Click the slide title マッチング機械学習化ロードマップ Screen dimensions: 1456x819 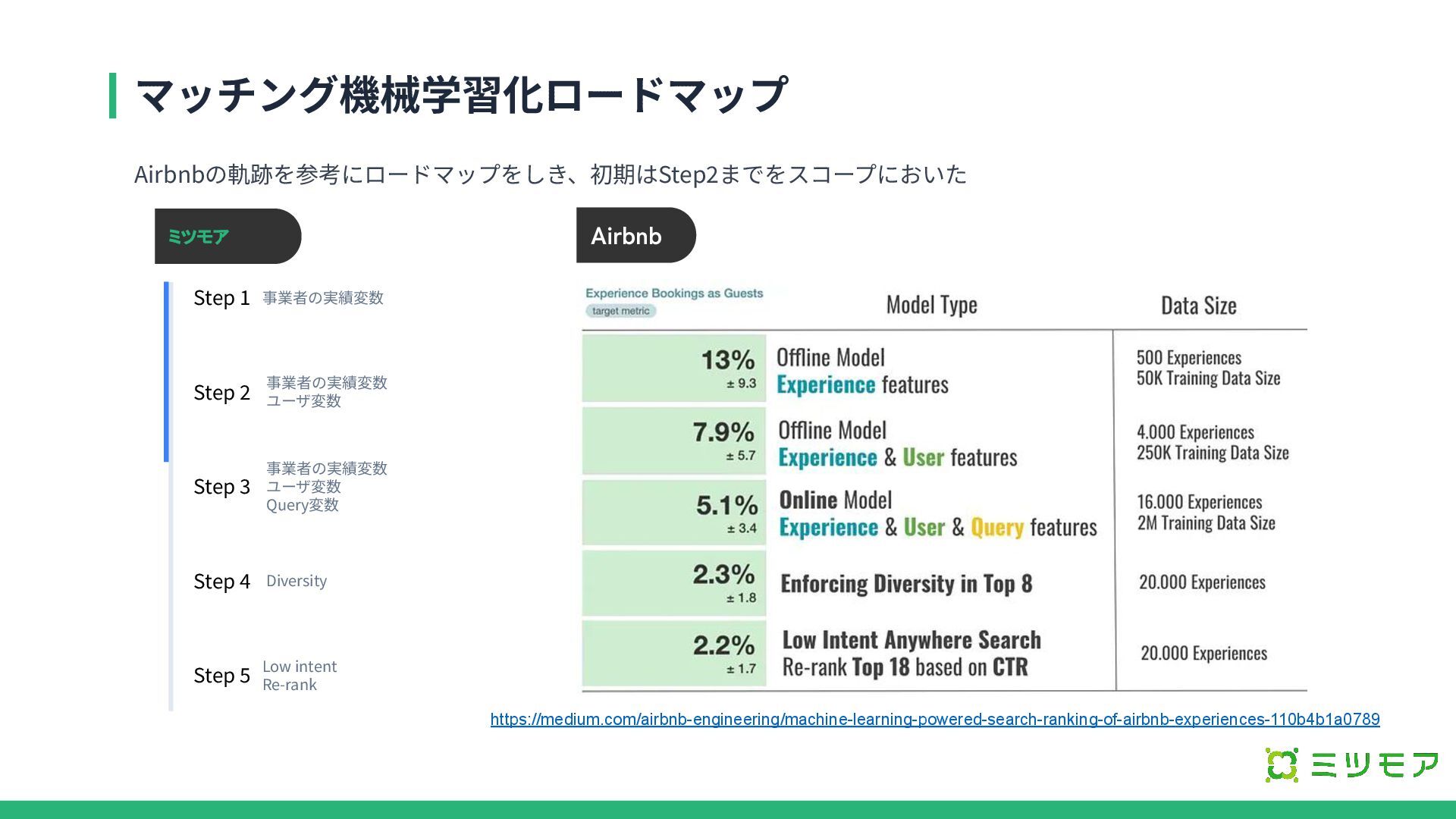pos(461,96)
